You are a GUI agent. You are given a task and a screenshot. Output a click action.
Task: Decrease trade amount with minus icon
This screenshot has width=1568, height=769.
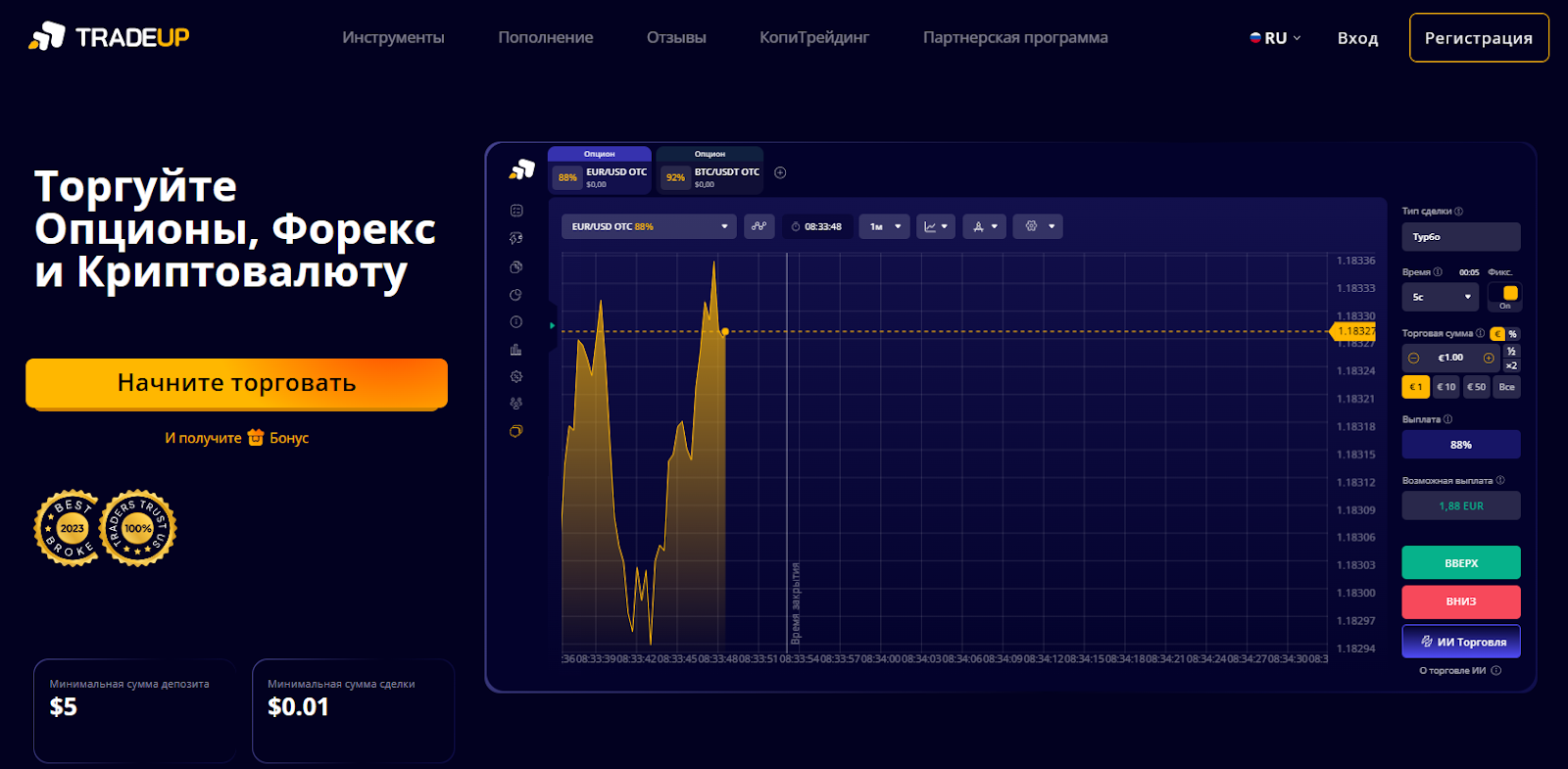1414,358
